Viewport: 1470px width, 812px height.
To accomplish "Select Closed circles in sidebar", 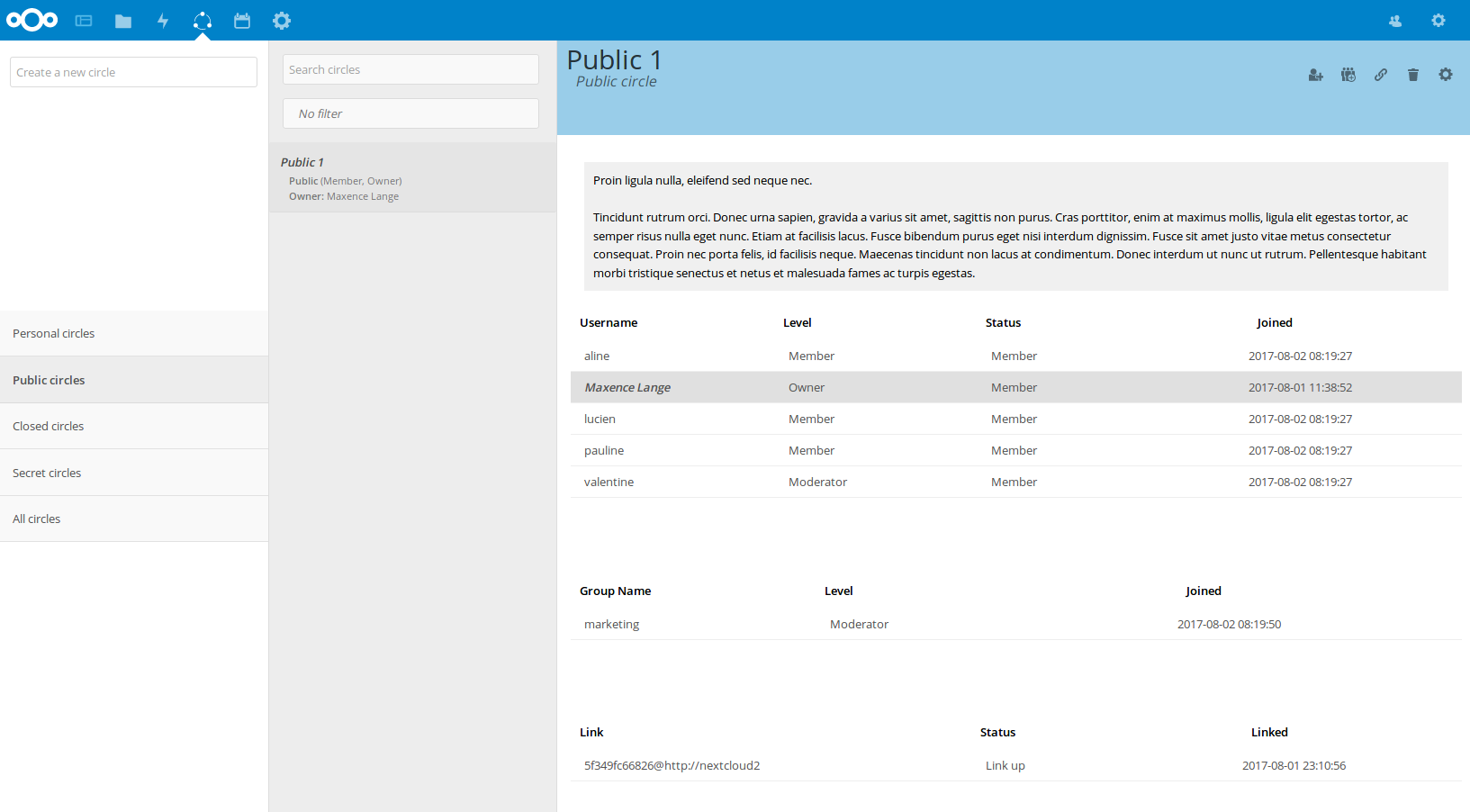I will tap(134, 426).
